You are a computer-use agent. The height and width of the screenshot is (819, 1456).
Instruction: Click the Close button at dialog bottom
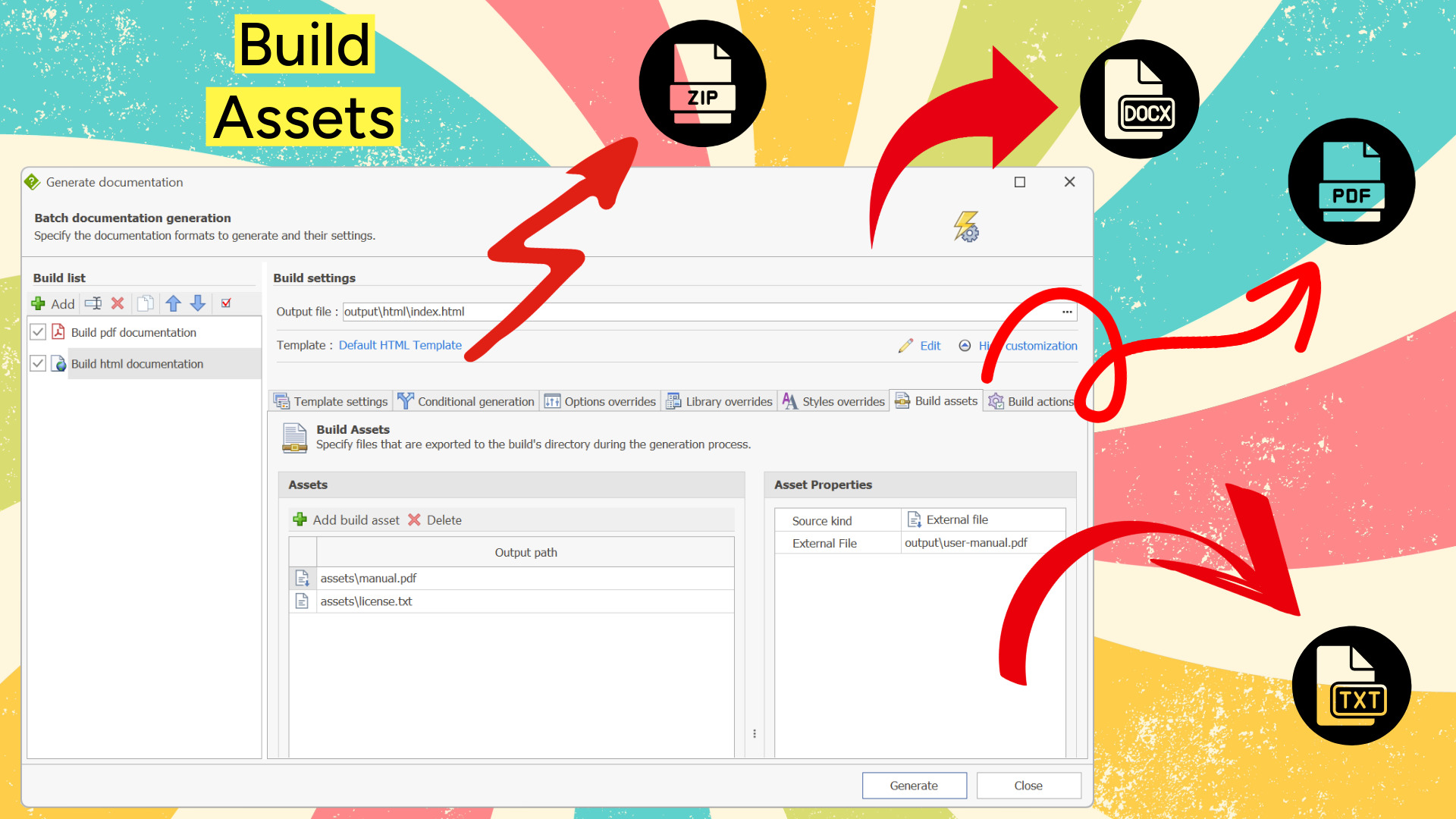[1028, 786]
